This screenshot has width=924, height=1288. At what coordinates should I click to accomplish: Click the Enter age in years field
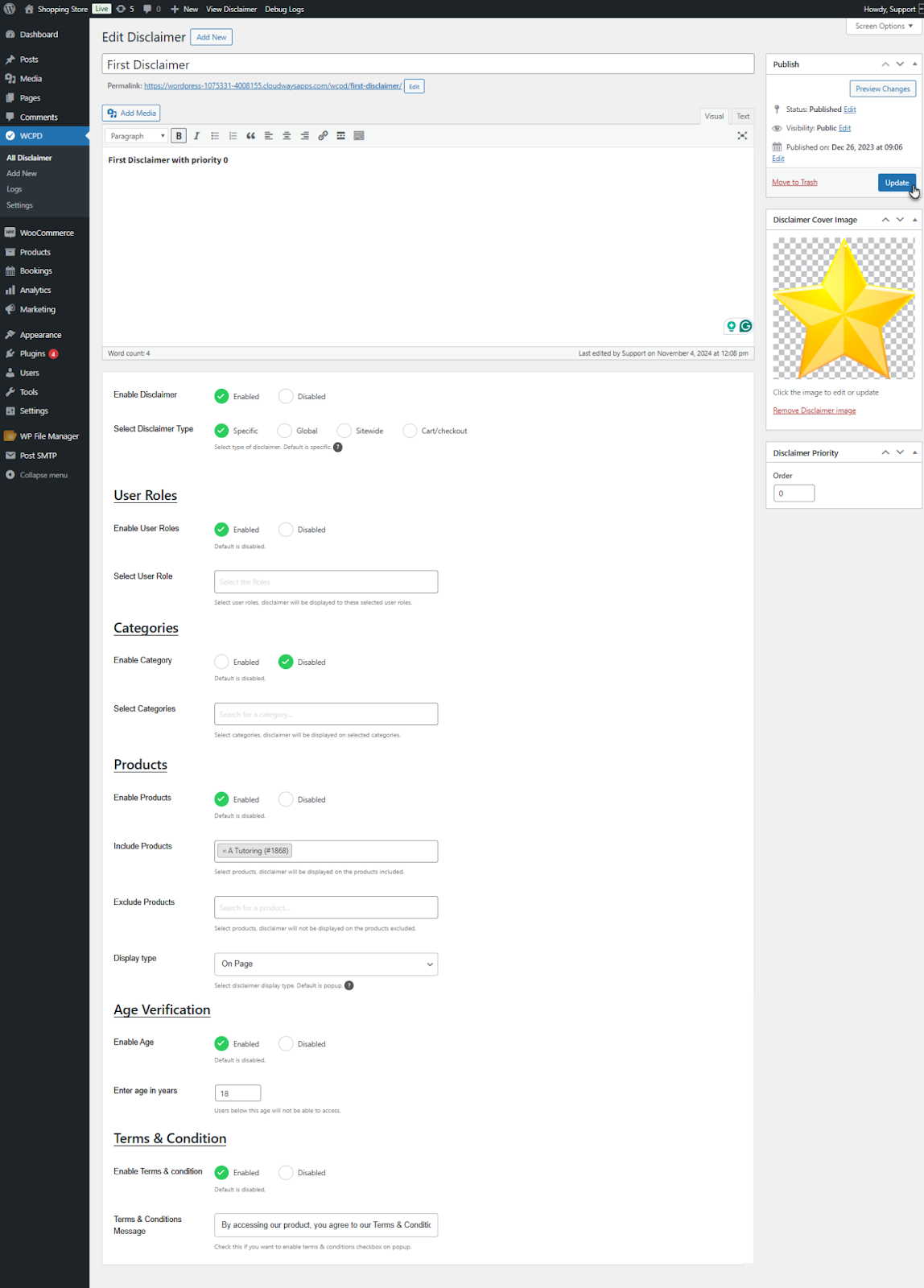(237, 1093)
